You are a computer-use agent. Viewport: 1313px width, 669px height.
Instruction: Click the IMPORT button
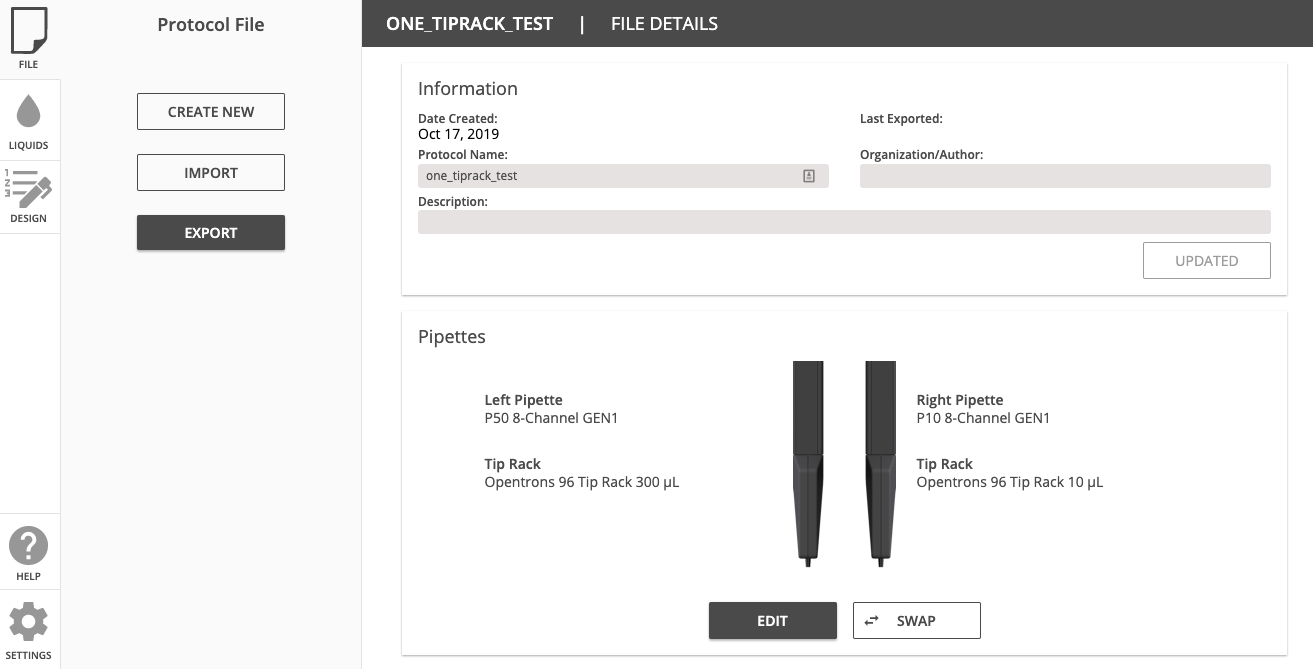211,173
